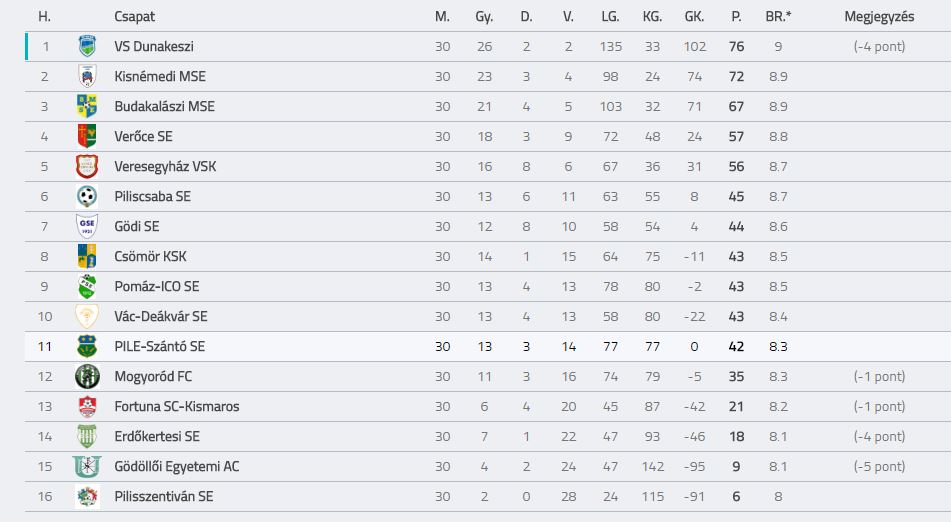
Task: Open the Vác-Deákvár SE team page
Action: pos(161,316)
